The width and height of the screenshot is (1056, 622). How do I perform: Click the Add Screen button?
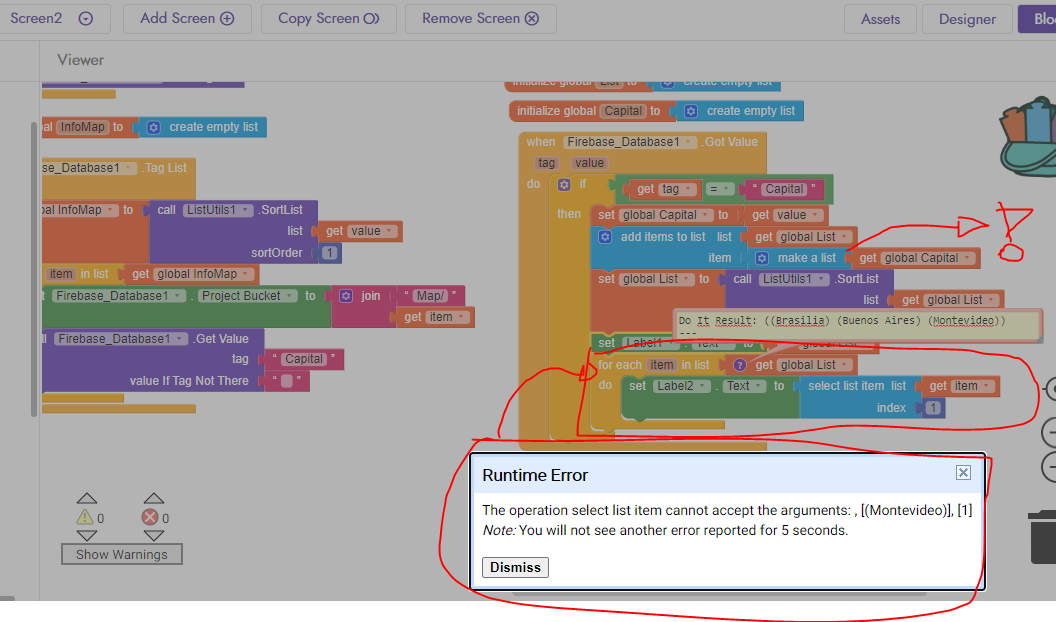186,18
